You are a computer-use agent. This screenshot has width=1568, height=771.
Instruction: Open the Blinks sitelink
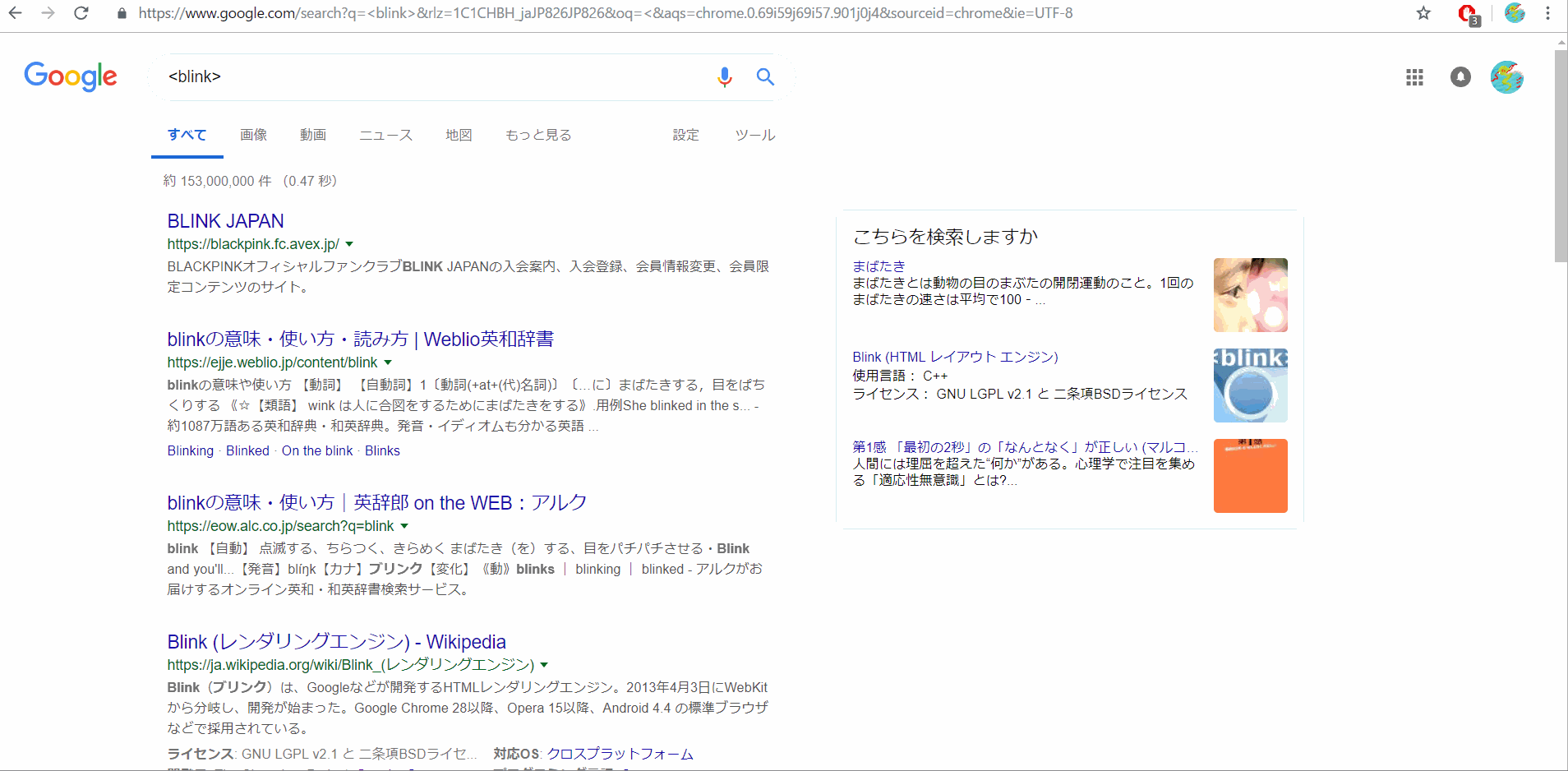pos(382,450)
